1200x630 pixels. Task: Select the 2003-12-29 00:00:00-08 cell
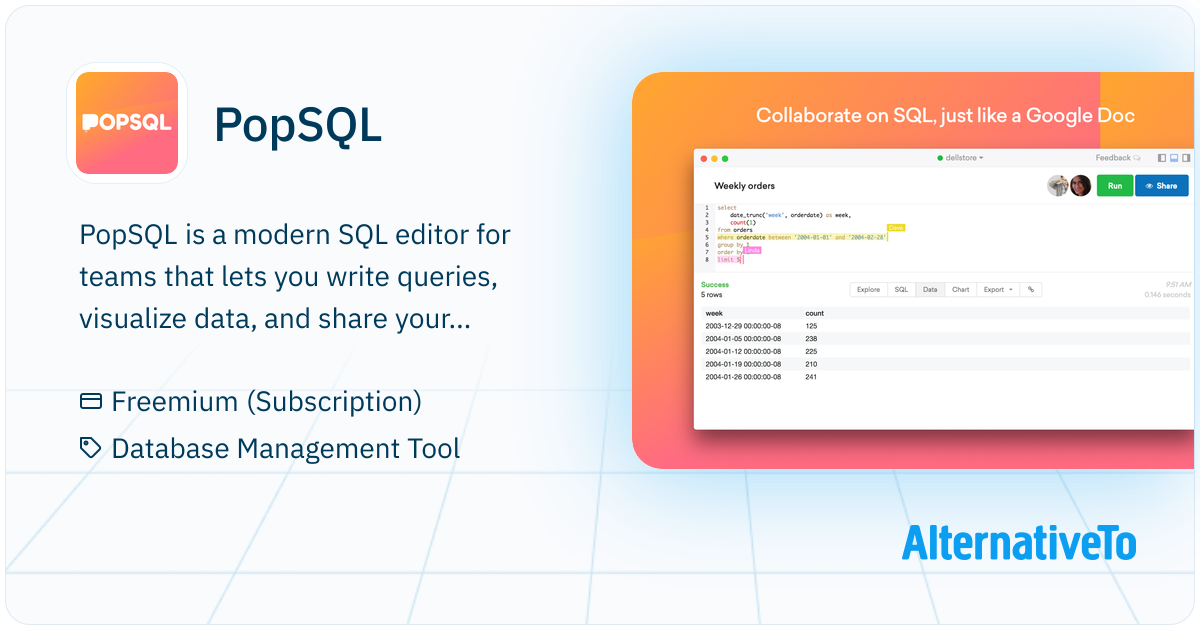(743, 326)
